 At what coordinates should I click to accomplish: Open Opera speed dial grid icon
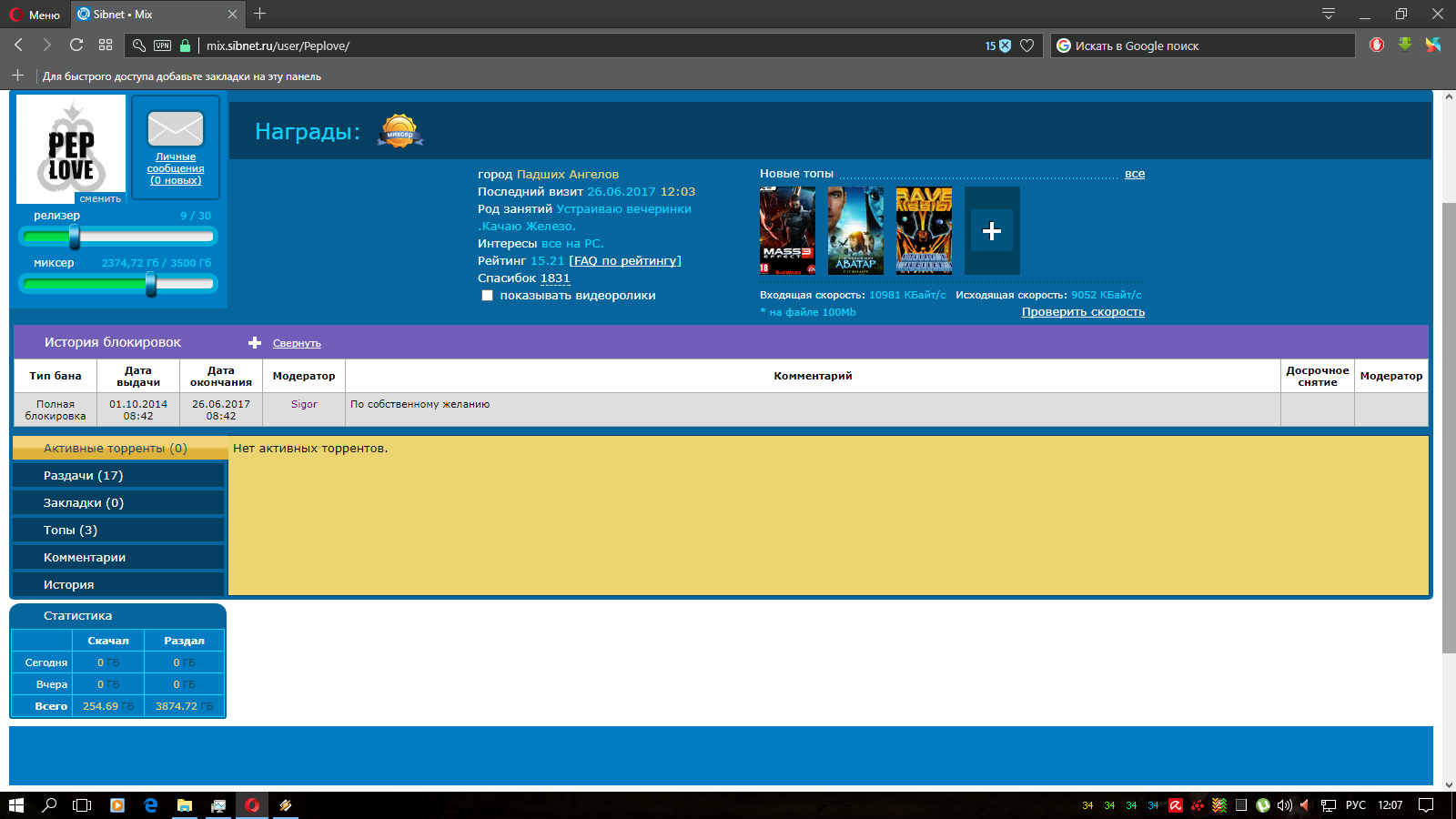pos(106,45)
